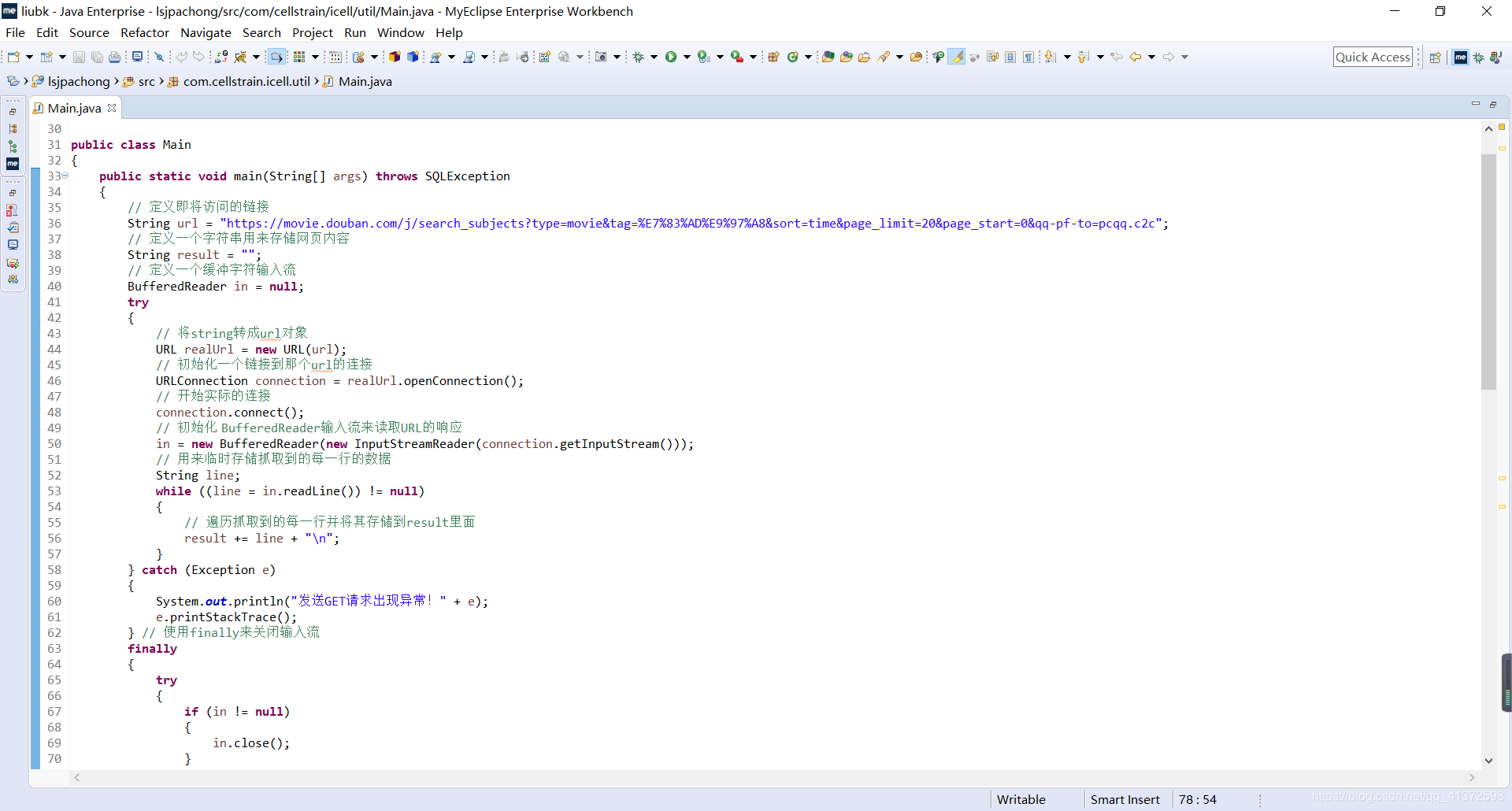Open the Search icon dropdown arrow
The image size is (1512, 811).
(x=899, y=57)
